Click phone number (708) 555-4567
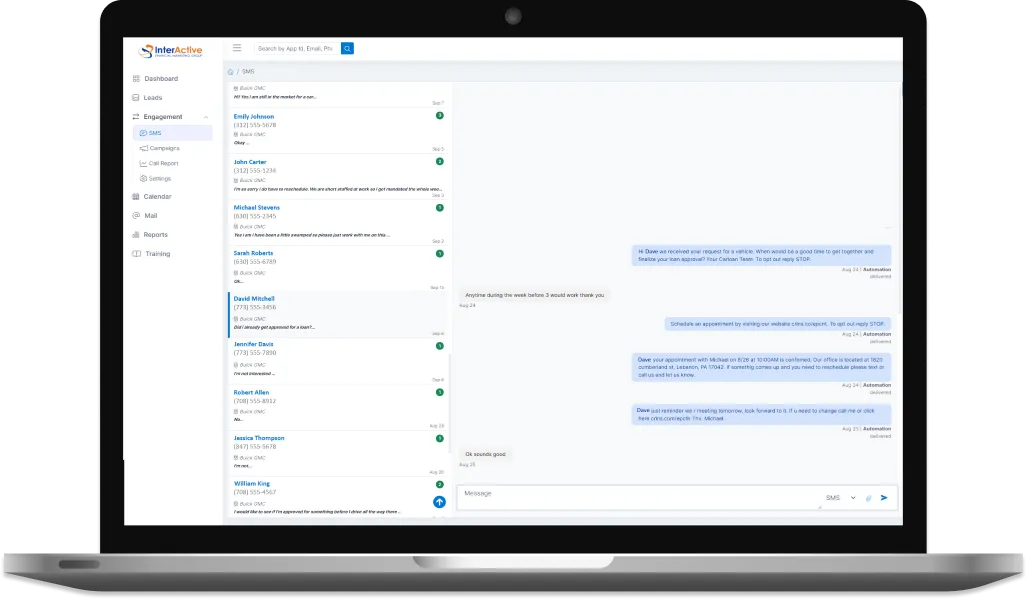The width and height of the screenshot is (1027, 600). coord(255,492)
